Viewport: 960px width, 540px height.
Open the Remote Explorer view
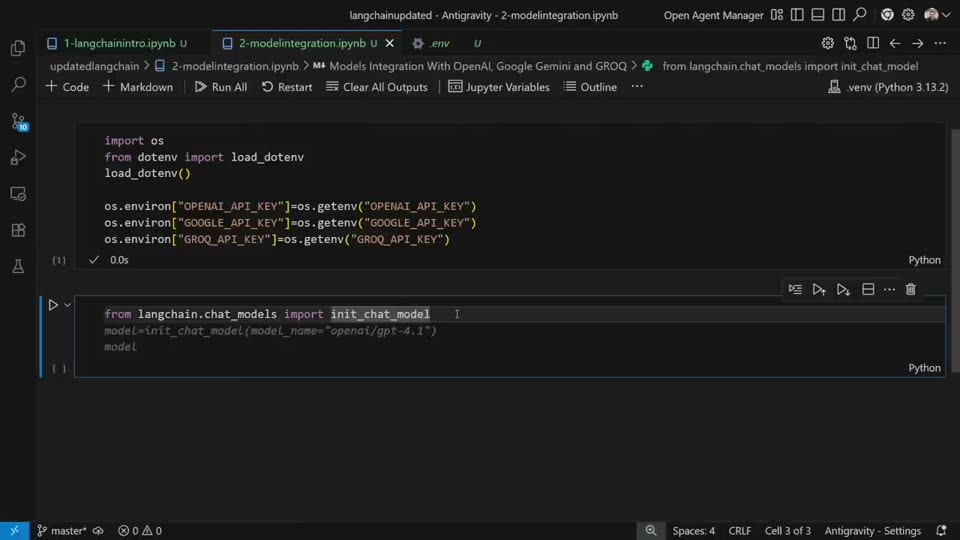18,194
